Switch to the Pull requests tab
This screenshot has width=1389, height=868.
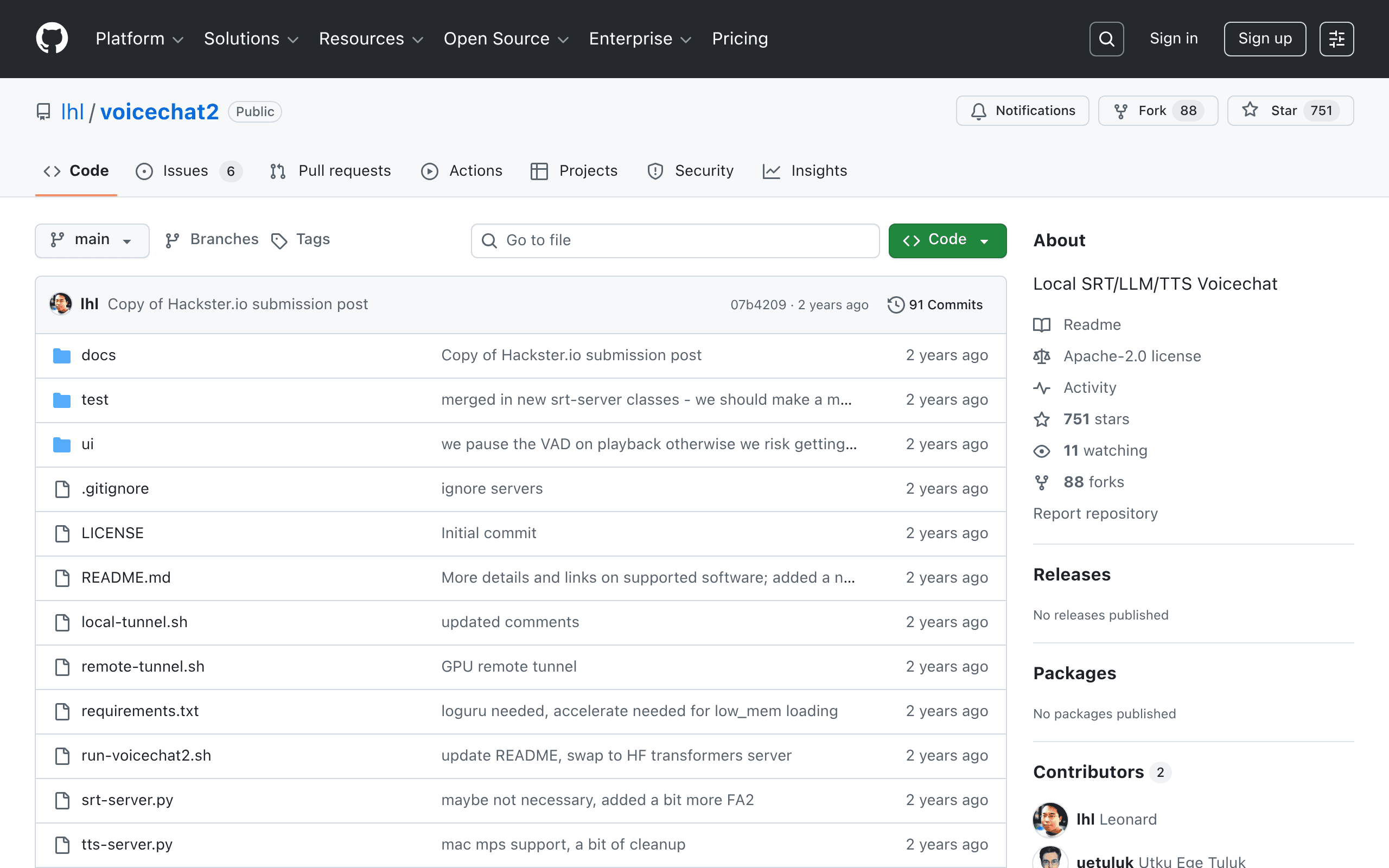tap(330, 171)
